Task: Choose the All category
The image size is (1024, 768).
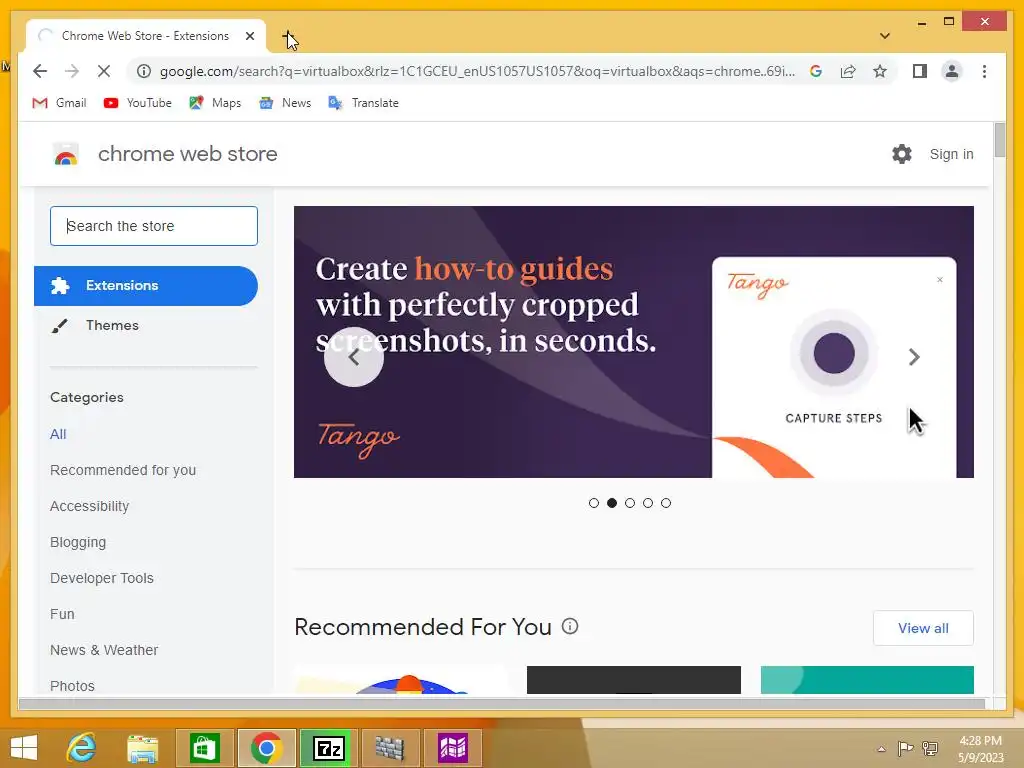Action: [x=58, y=434]
